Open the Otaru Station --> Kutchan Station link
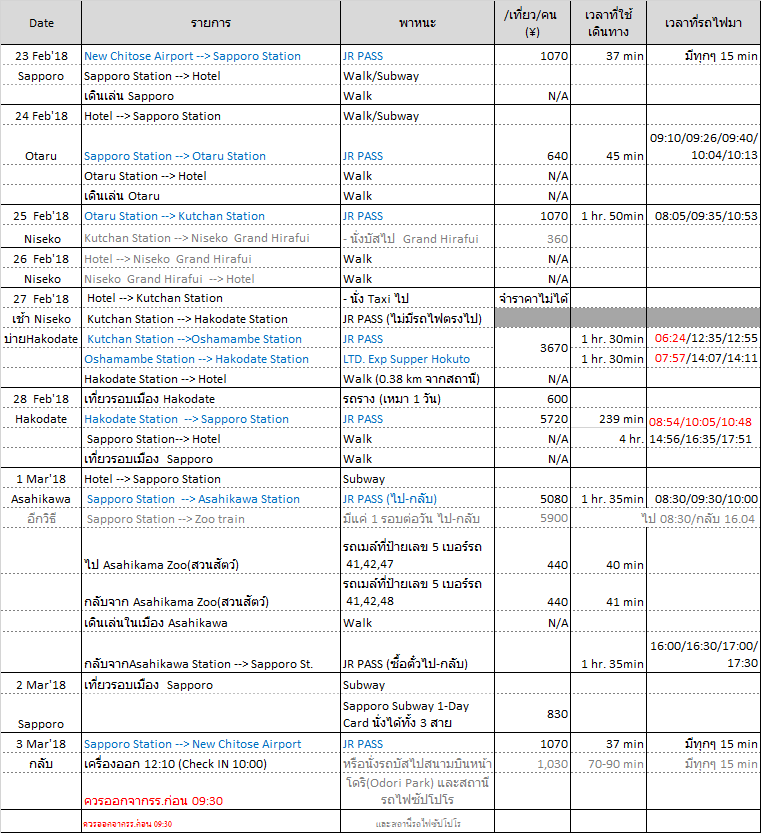The width and height of the screenshot is (766, 840). [x=174, y=216]
